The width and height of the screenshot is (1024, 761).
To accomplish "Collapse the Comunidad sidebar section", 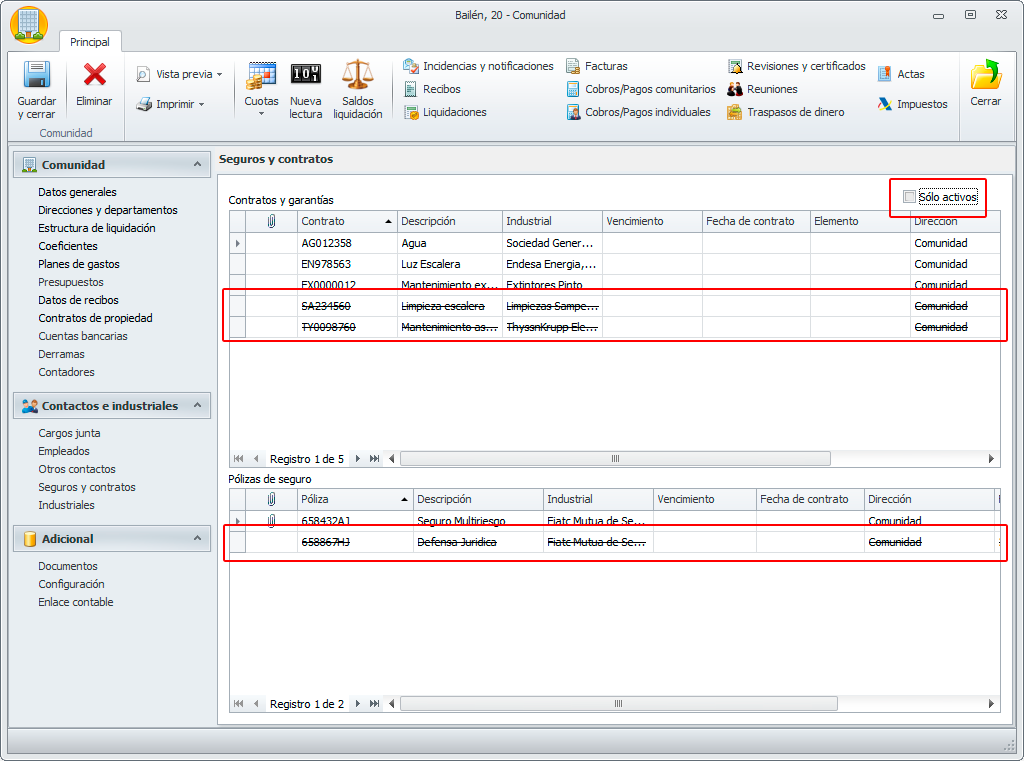I will [x=197, y=164].
